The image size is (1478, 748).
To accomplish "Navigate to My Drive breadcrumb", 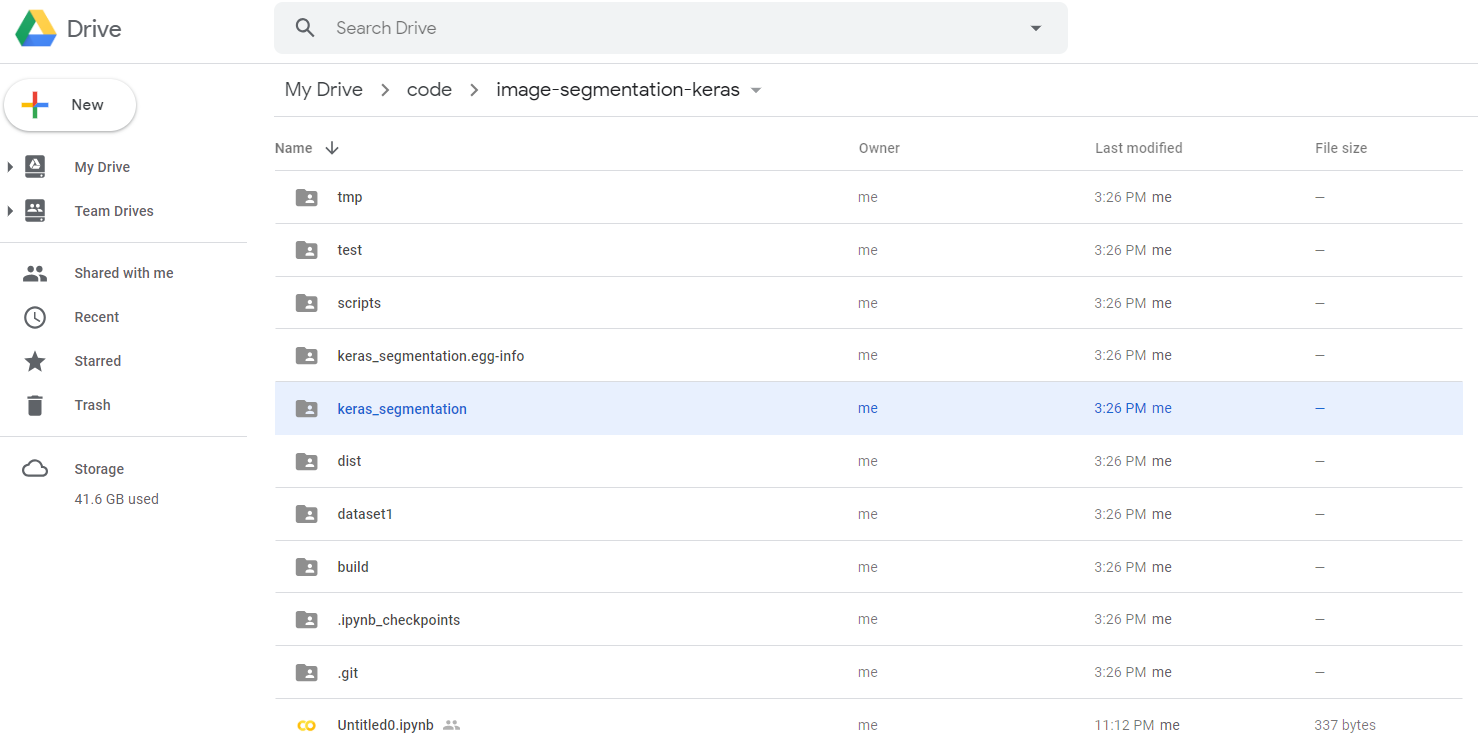I will [x=323, y=89].
